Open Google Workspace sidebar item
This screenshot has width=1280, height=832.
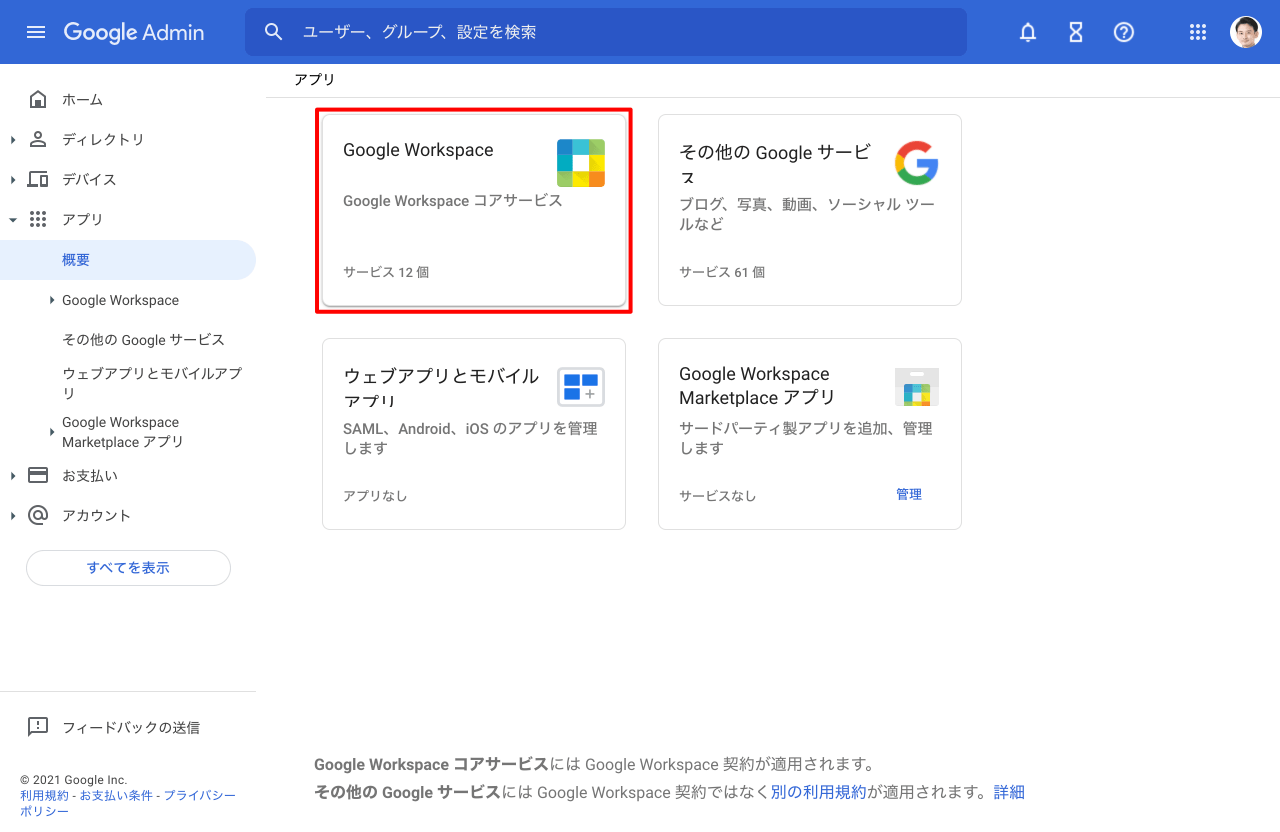pyautogui.click(x=120, y=300)
